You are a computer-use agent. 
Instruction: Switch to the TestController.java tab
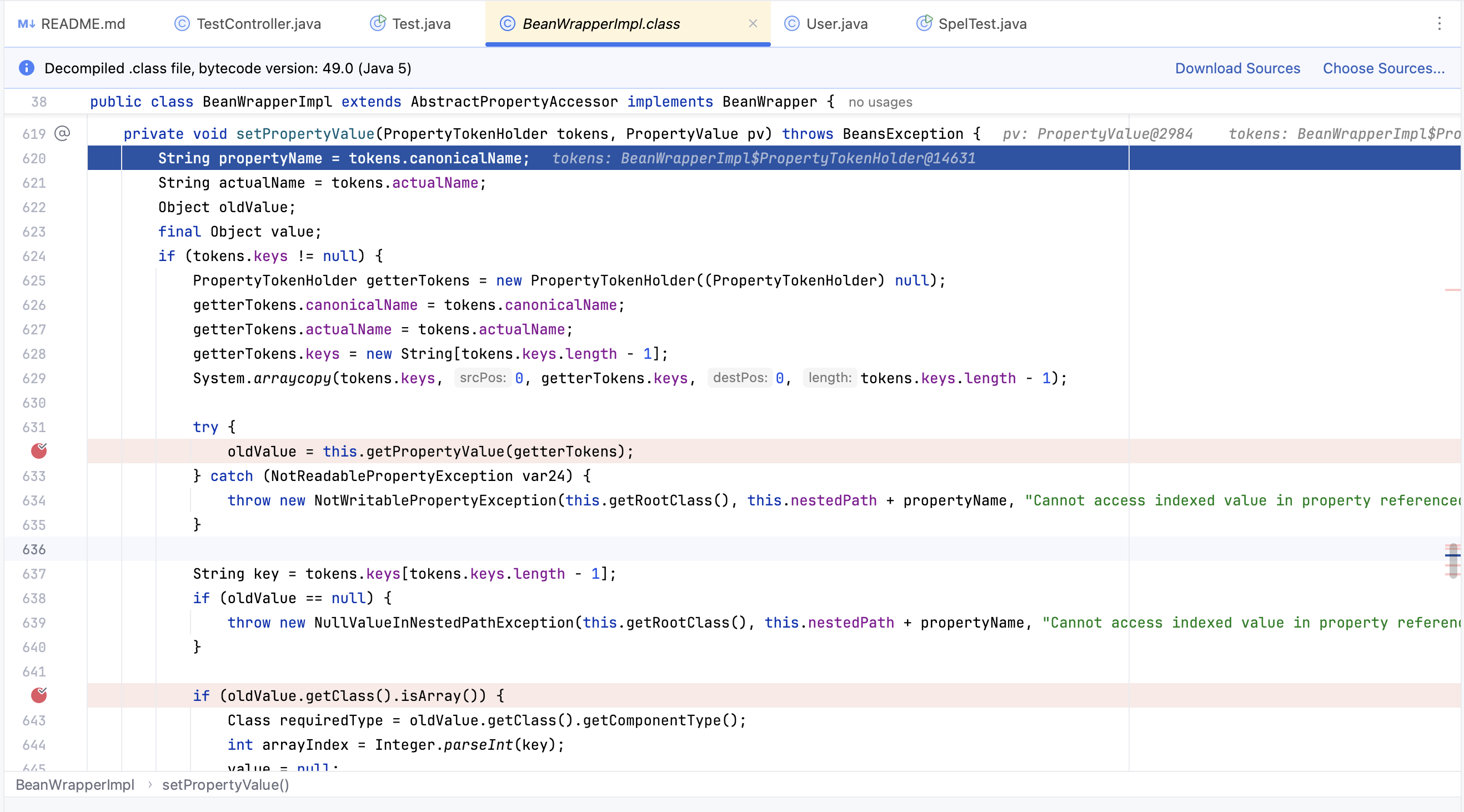[259, 24]
